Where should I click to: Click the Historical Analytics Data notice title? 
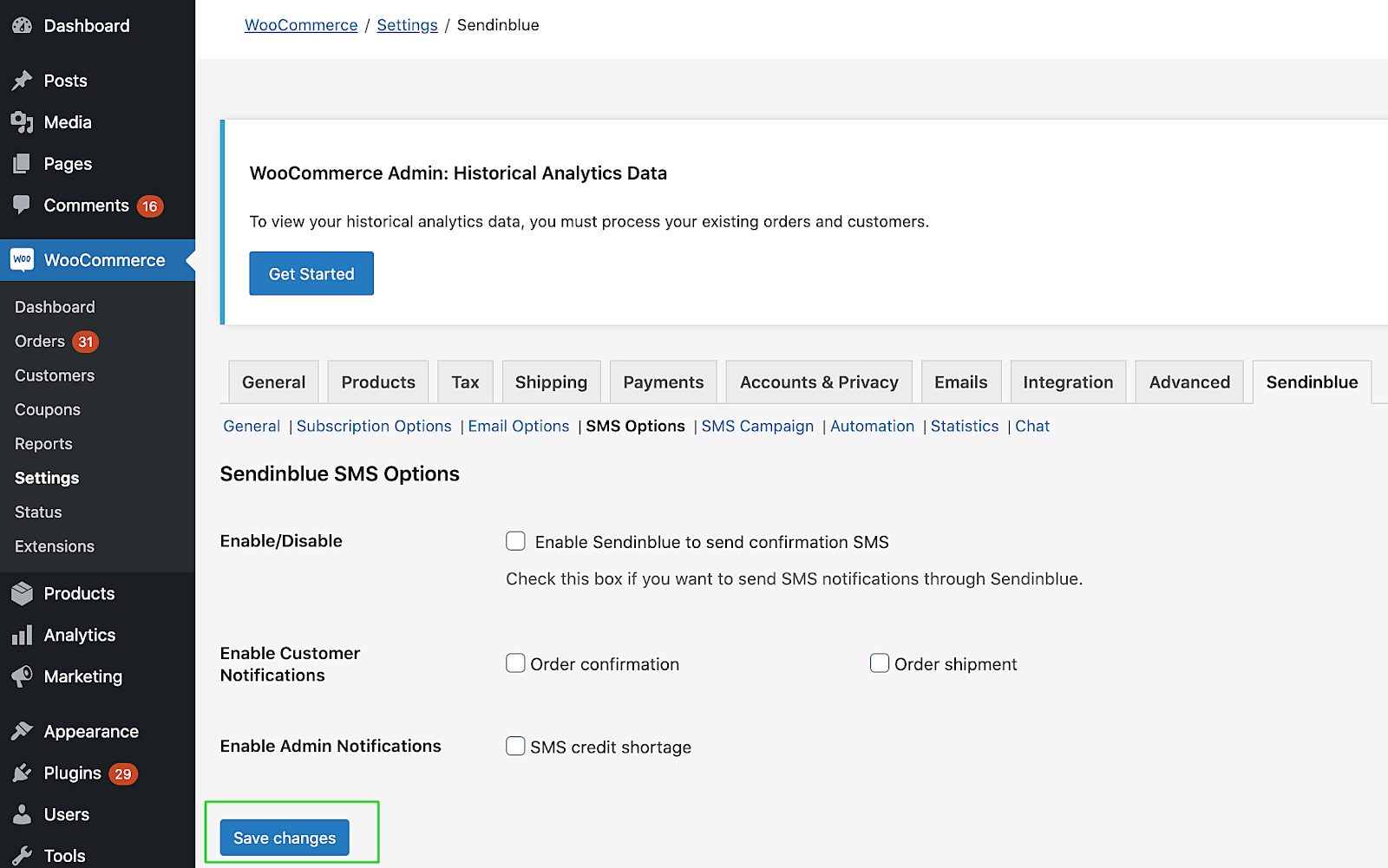click(458, 173)
